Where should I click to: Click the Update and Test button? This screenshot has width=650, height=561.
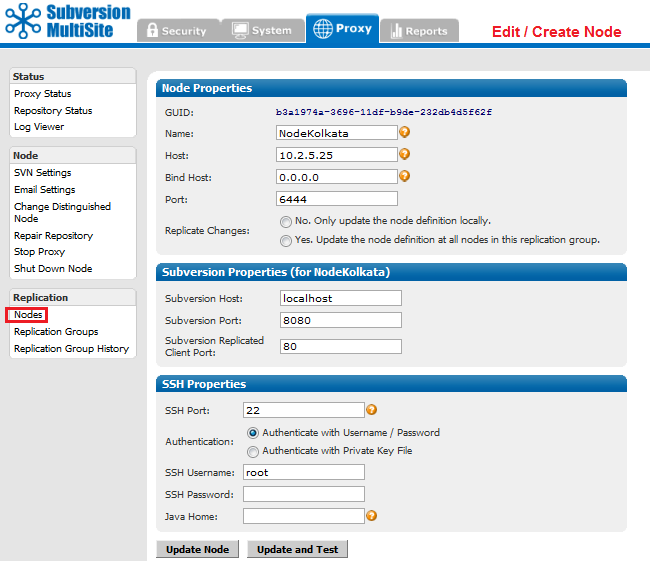click(297, 549)
